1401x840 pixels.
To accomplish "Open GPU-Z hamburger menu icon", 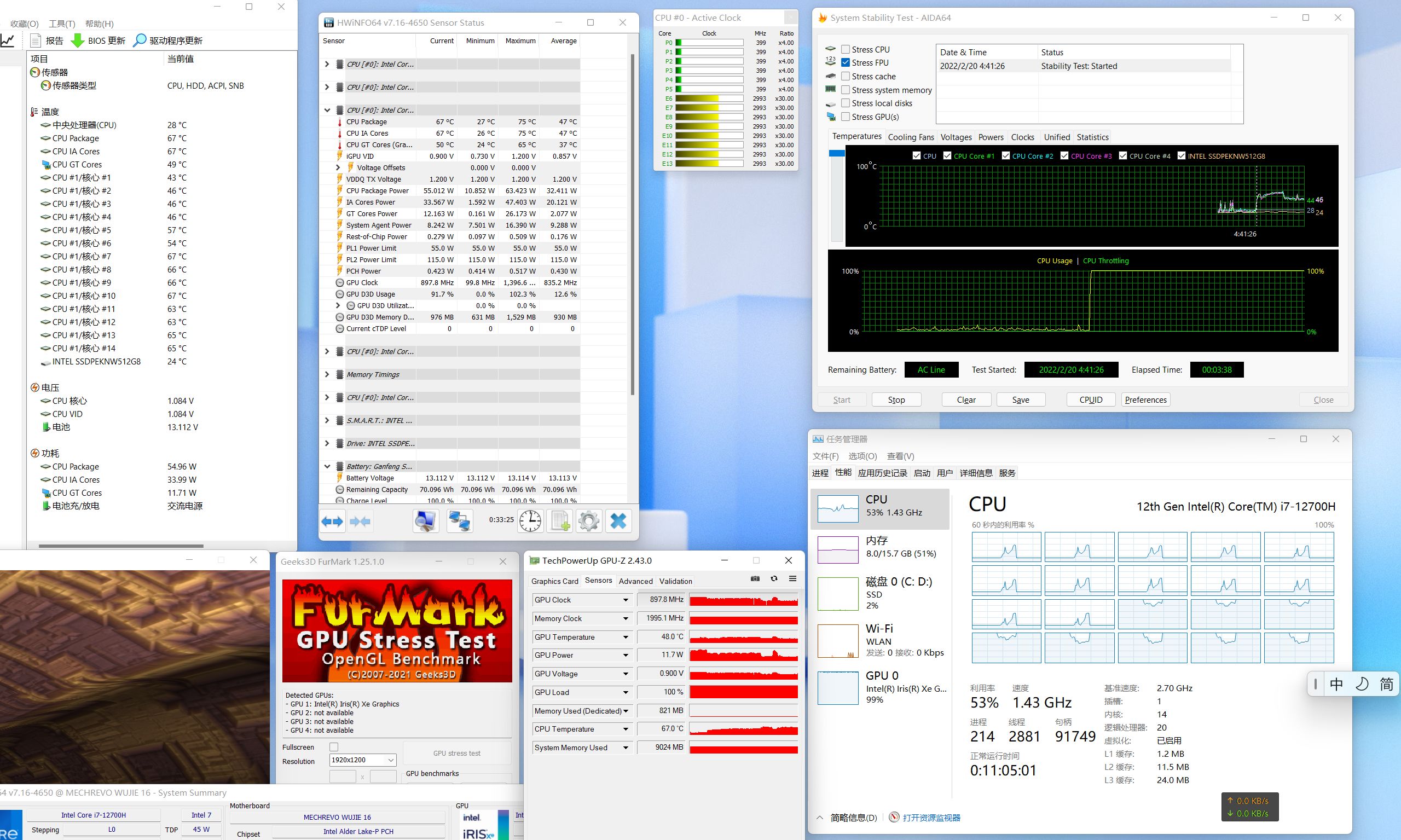I will pos(792,578).
